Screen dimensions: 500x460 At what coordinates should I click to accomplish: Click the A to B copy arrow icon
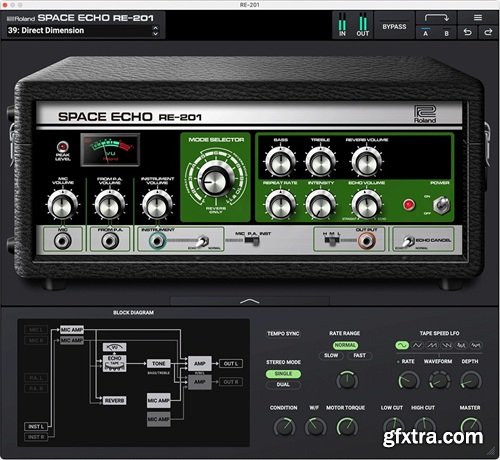click(436, 18)
